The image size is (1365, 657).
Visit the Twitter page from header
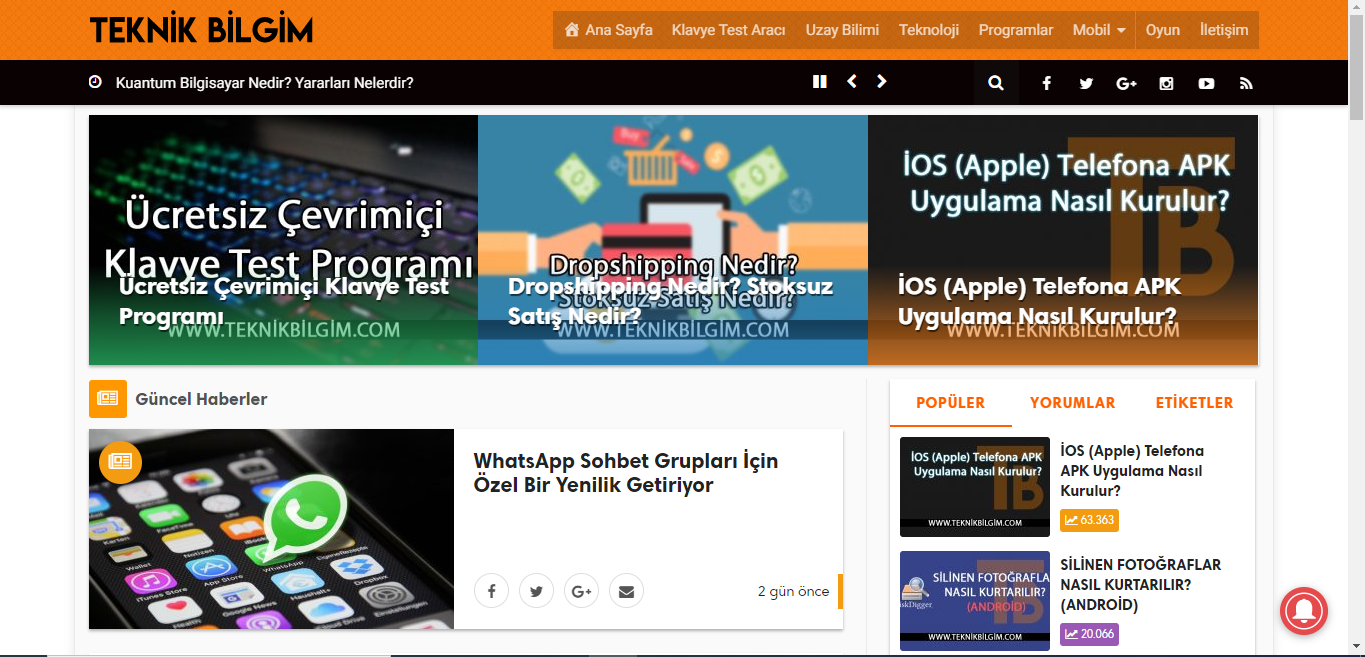pos(1086,84)
